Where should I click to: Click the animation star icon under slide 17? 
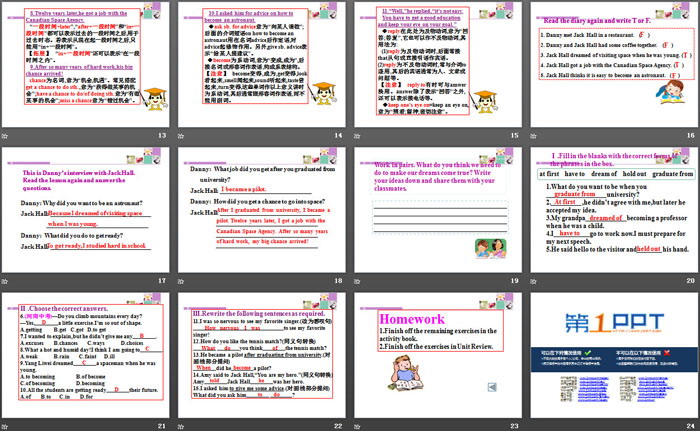(5, 281)
